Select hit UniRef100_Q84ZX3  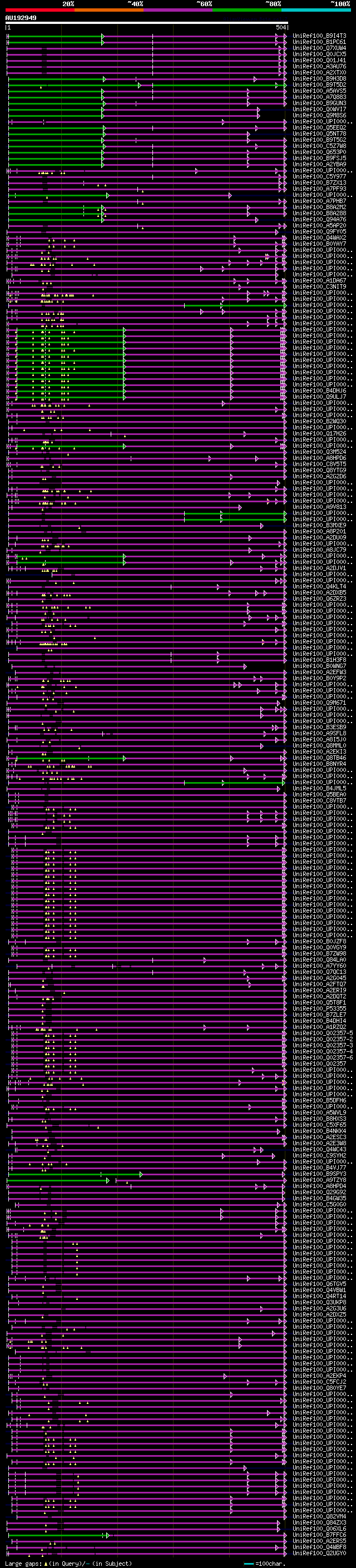click(x=319, y=1523)
